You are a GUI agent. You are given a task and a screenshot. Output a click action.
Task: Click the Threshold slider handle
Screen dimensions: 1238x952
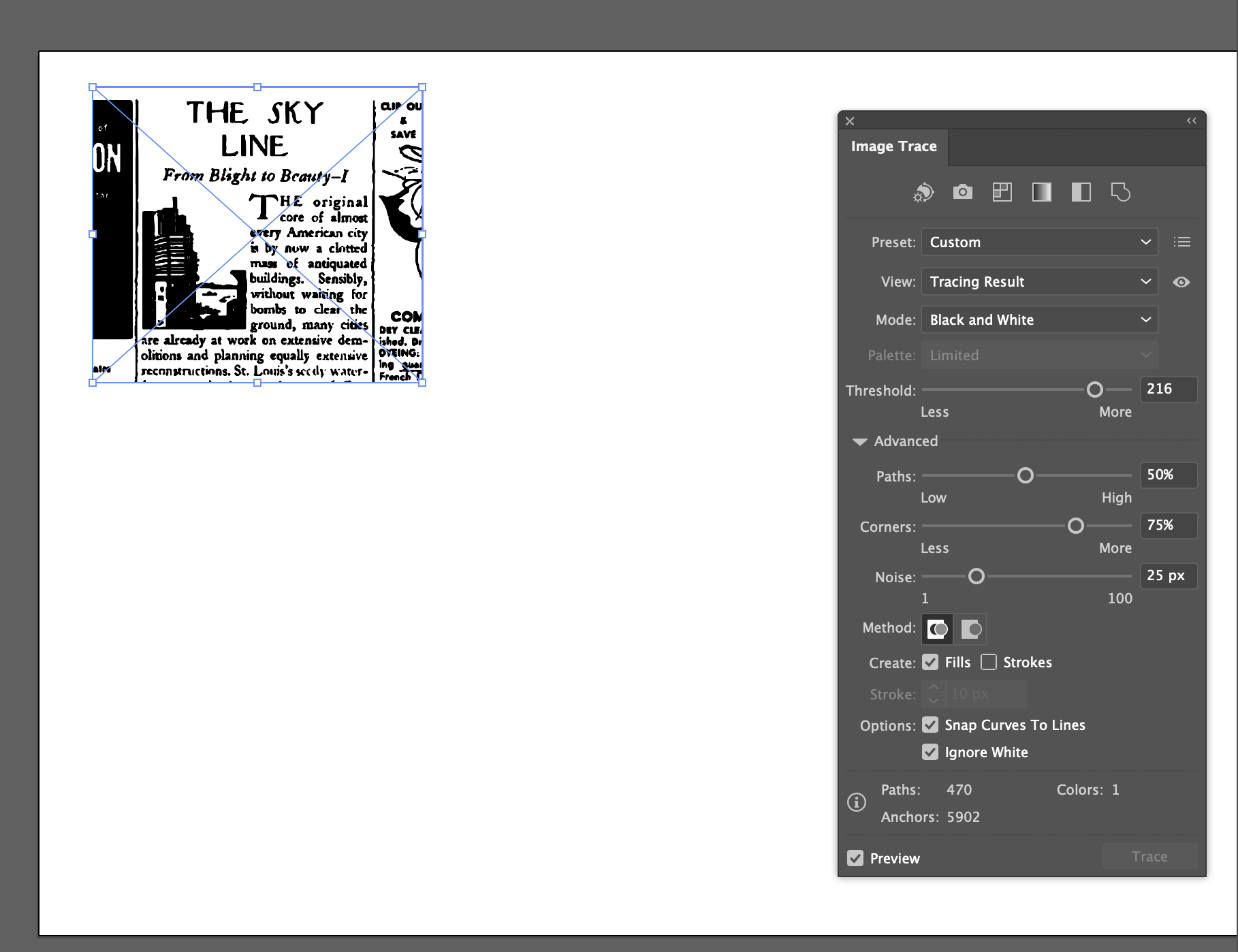pyautogui.click(x=1095, y=390)
